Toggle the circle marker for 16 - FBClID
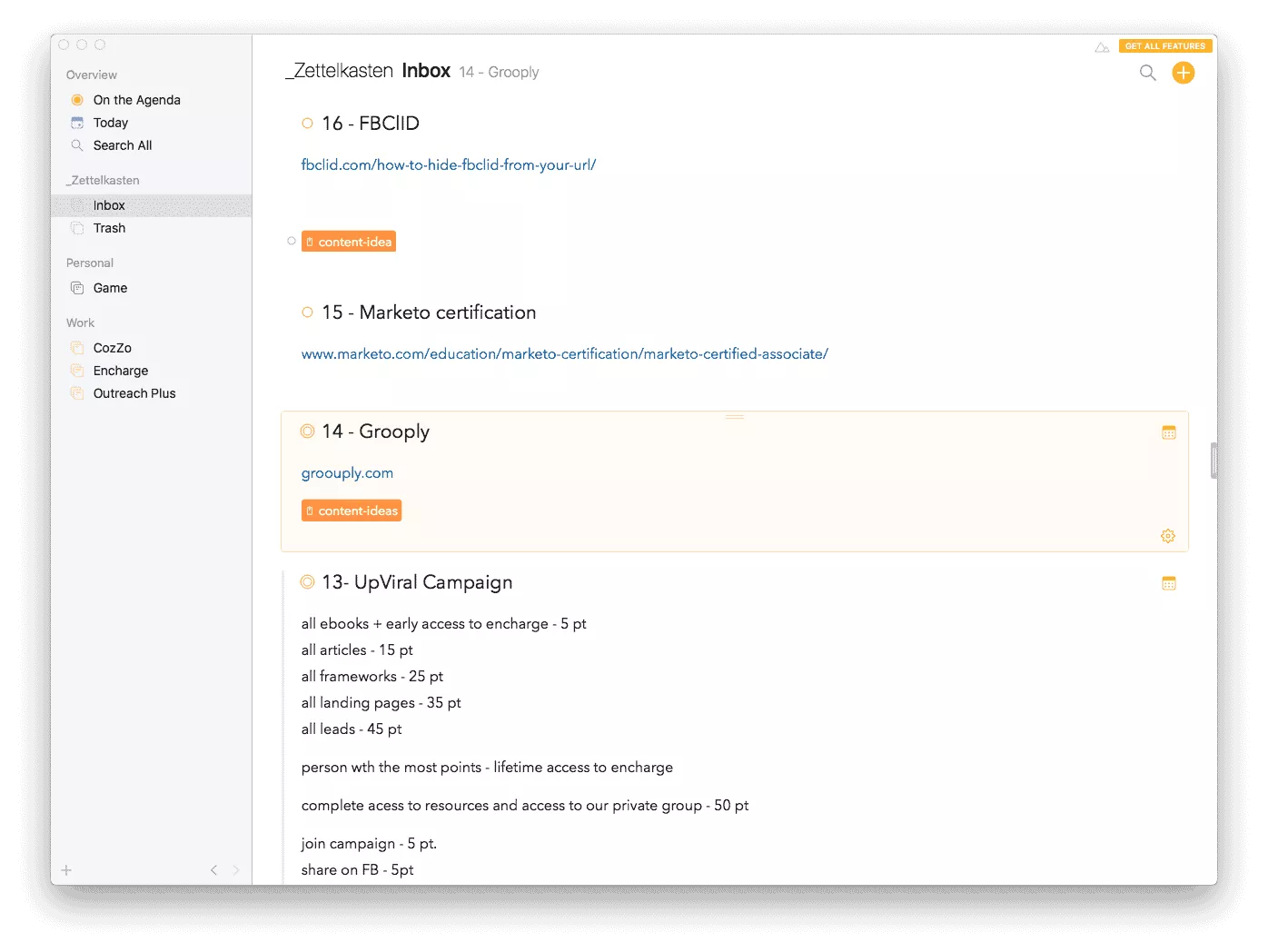The height and width of the screenshot is (952, 1268). (308, 124)
